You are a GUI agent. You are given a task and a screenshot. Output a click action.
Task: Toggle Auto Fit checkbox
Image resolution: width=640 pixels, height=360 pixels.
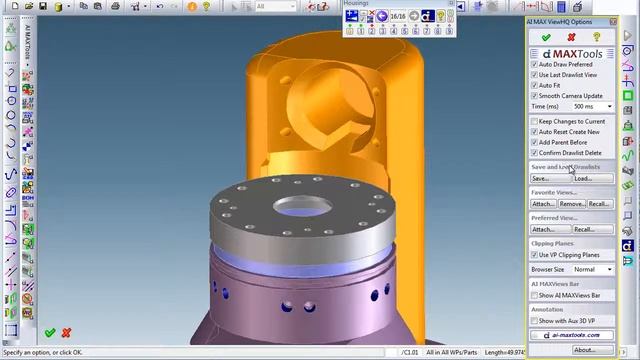534,86
